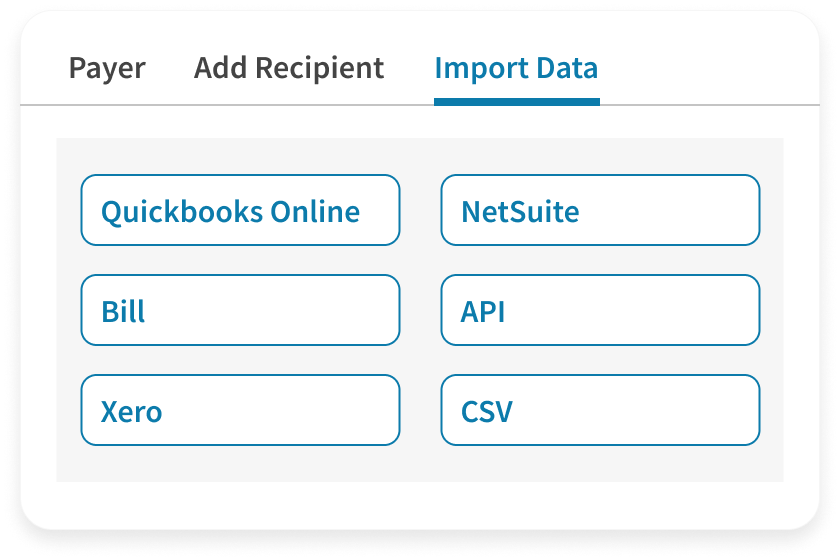The image size is (840, 560).
Task: Click the Payer tab text
Action: click(107, 68)
